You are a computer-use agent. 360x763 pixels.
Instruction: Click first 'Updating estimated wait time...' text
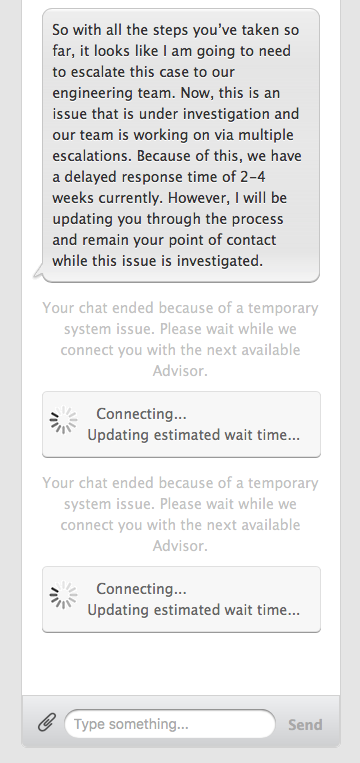194,435
